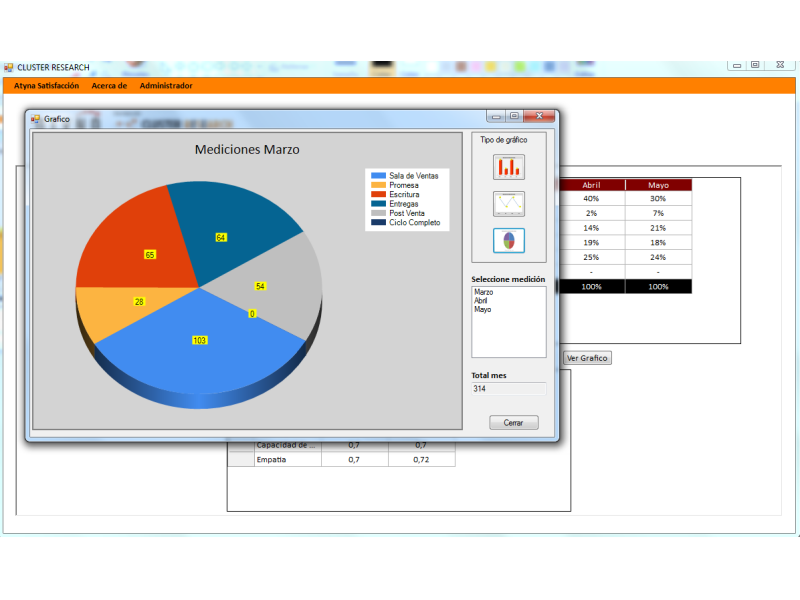Open the Acerca de menu
Image resolution: width=800 pixels, height=600 pixels.
point(109,86)
